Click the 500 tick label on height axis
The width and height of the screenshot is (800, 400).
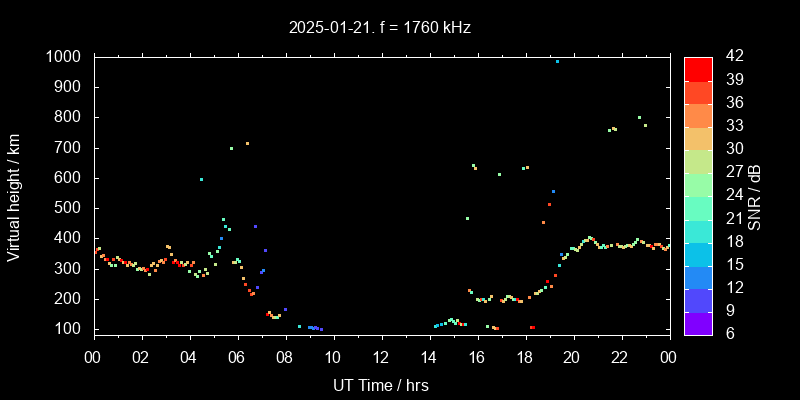[70, 208]
